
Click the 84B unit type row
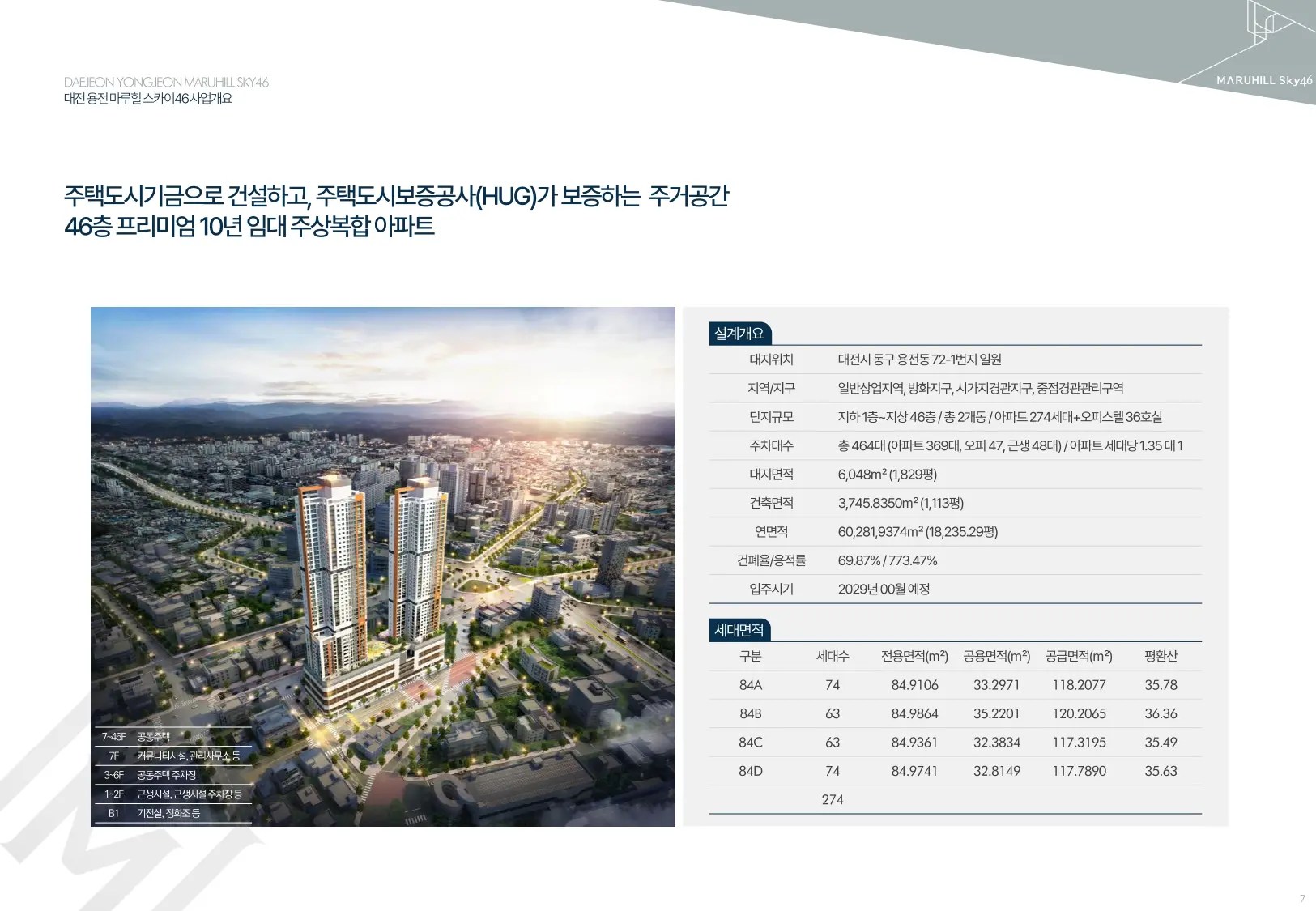[x=956, y=713]
